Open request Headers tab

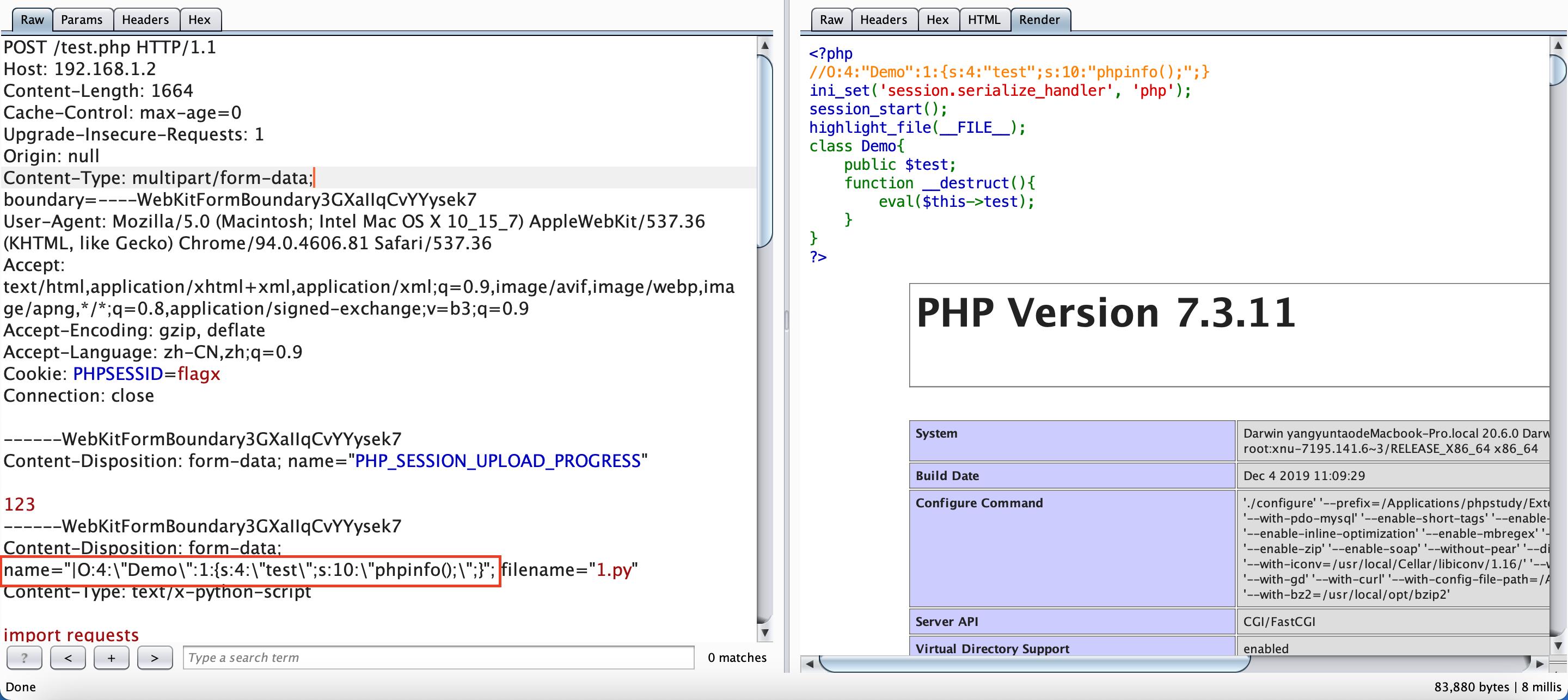pyautogui.click(x=145, y=20)
